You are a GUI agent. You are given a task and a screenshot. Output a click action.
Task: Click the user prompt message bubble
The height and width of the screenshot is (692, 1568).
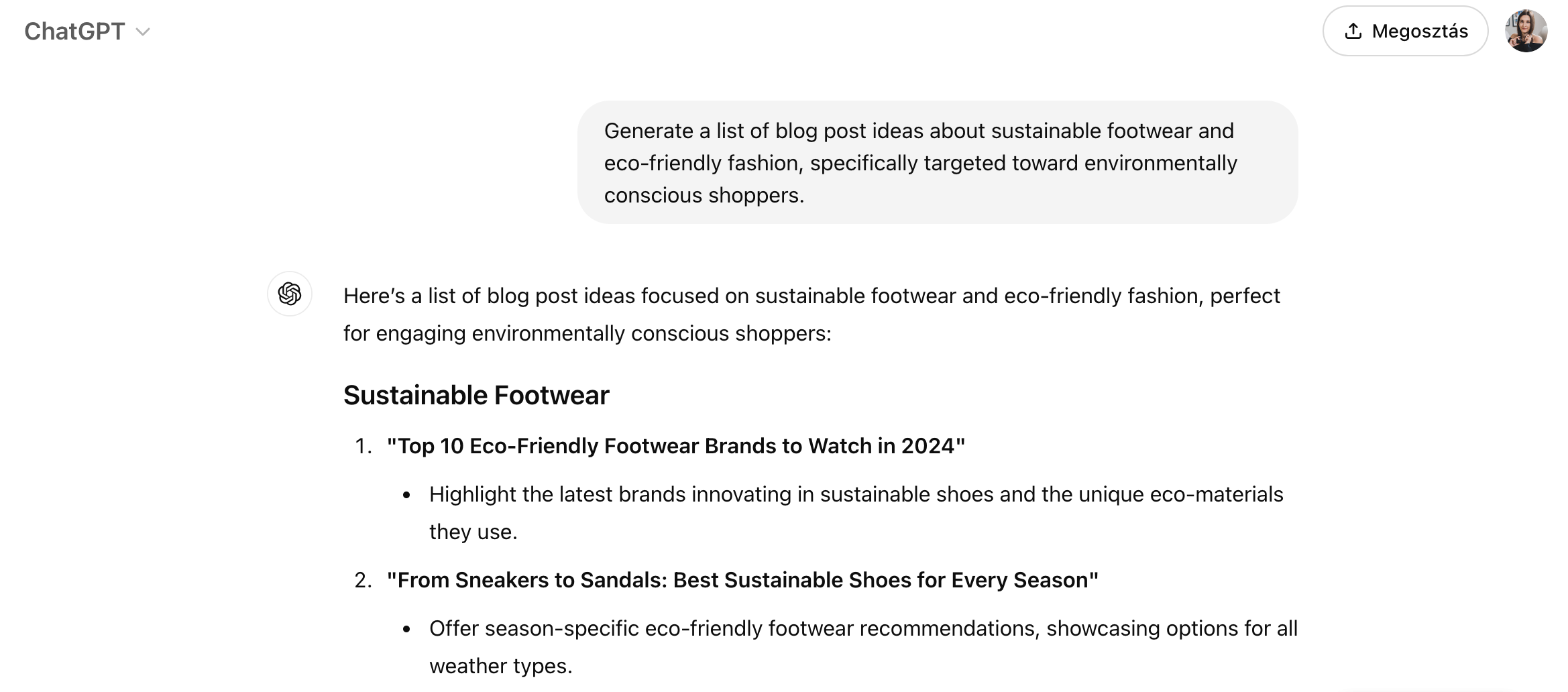[938, 162]
